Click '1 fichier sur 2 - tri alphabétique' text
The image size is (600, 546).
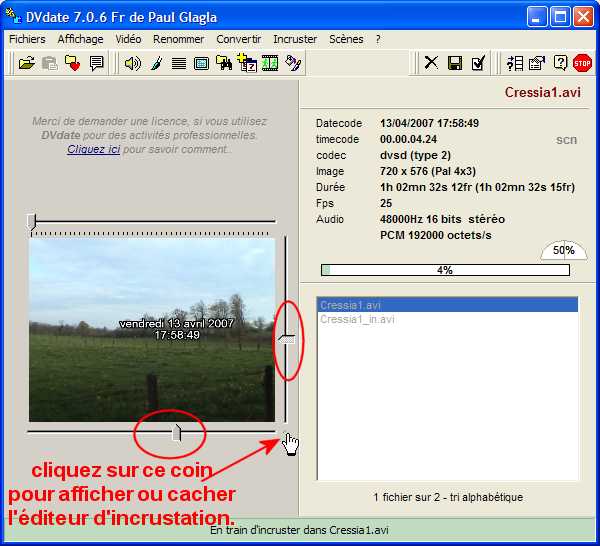(448, 497)
